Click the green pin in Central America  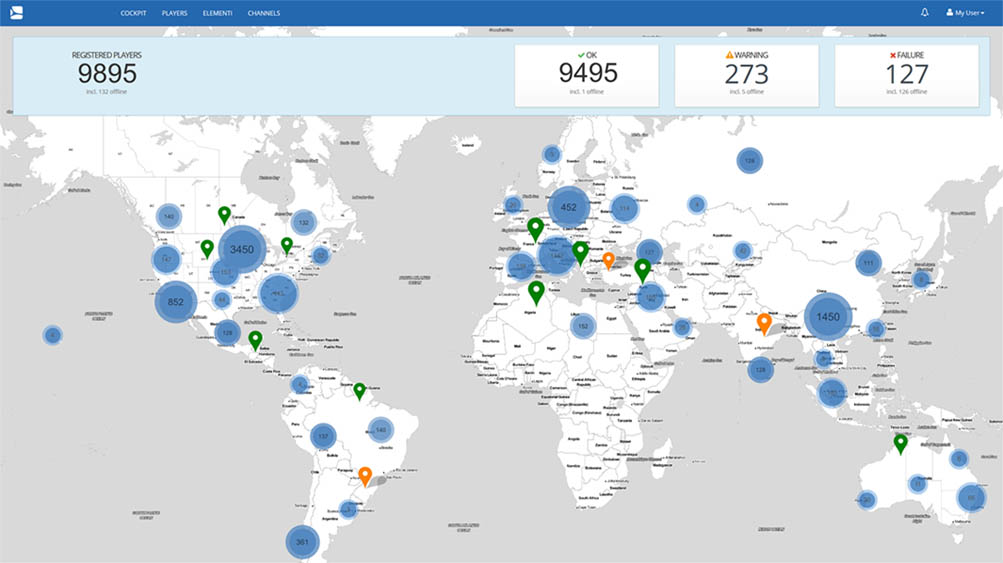click(255, 340)
